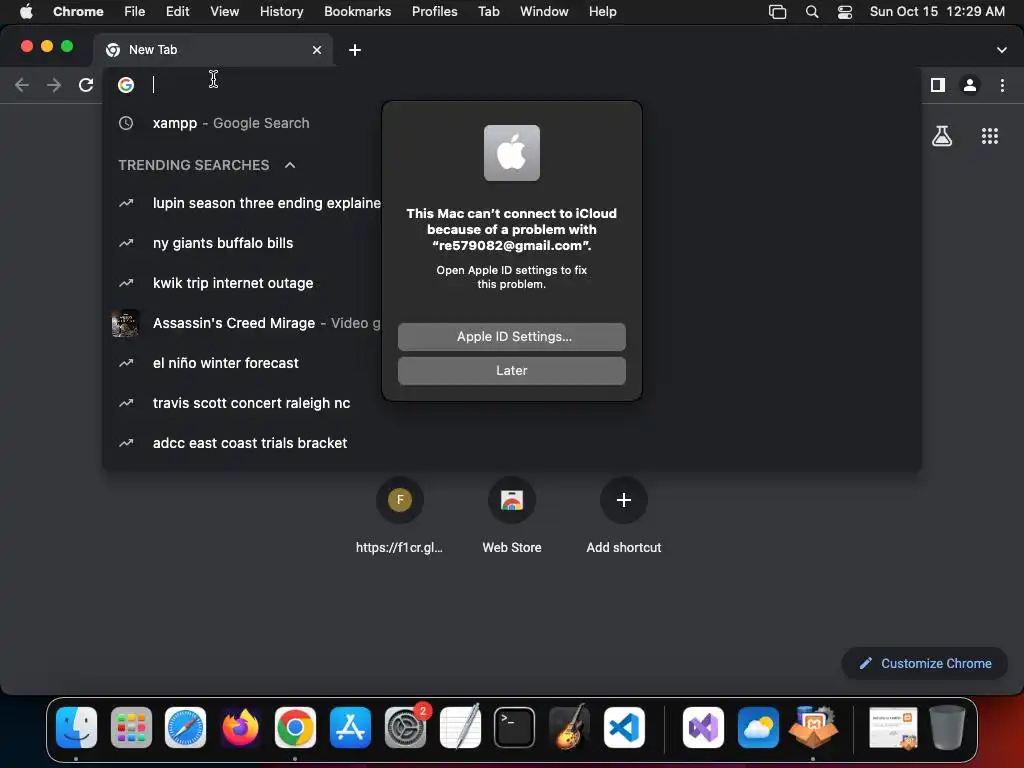The image size is (1024, 768).
Task: Open App Store from the Dock
Action: point(350,728)
